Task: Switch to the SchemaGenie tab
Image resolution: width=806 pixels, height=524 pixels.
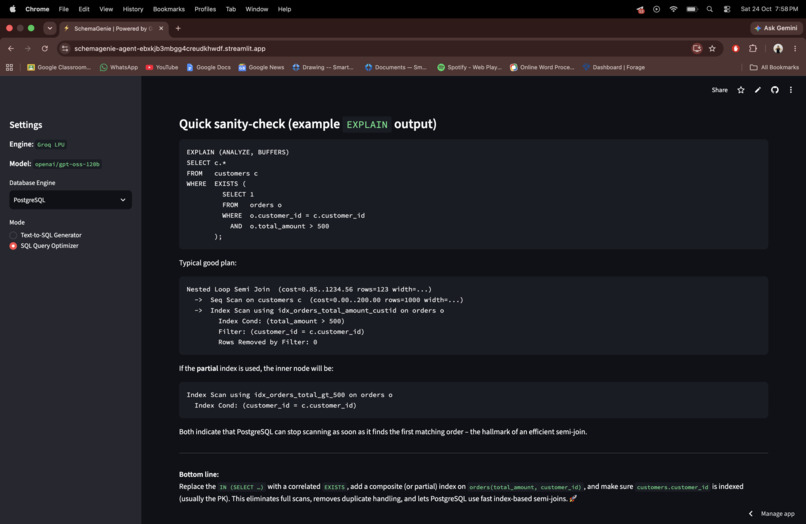Action: click(x=112, y=28)
